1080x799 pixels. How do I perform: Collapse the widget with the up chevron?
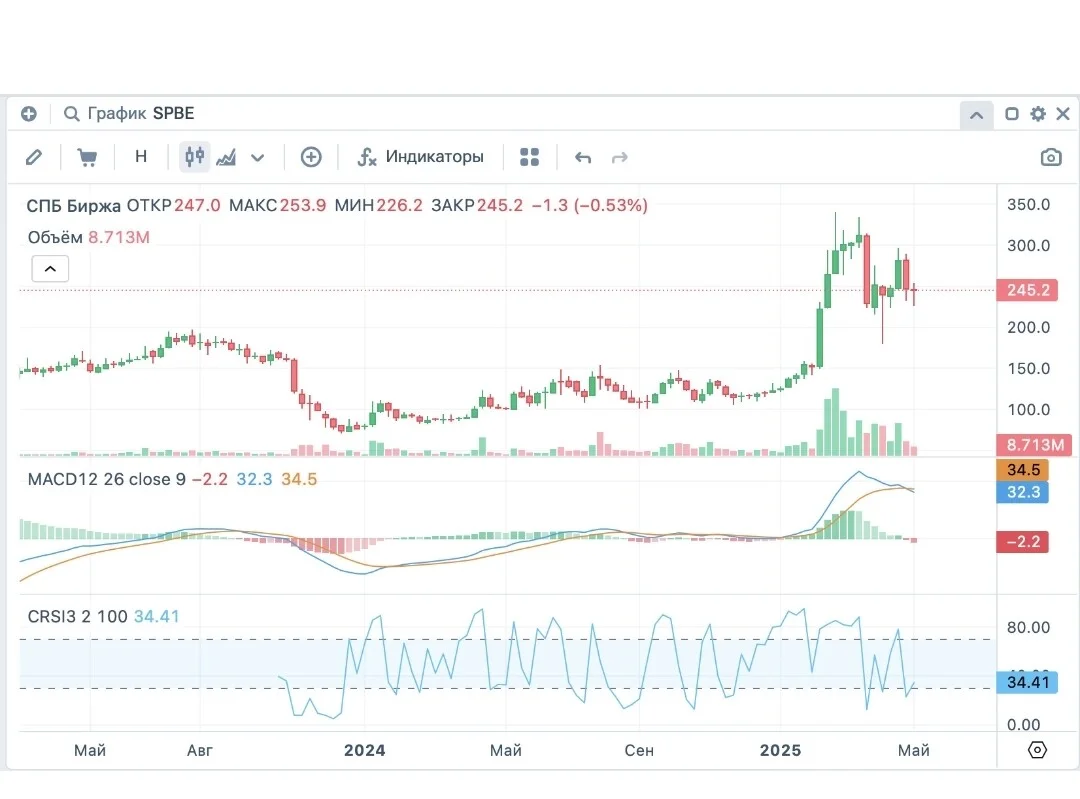(976, 115)
